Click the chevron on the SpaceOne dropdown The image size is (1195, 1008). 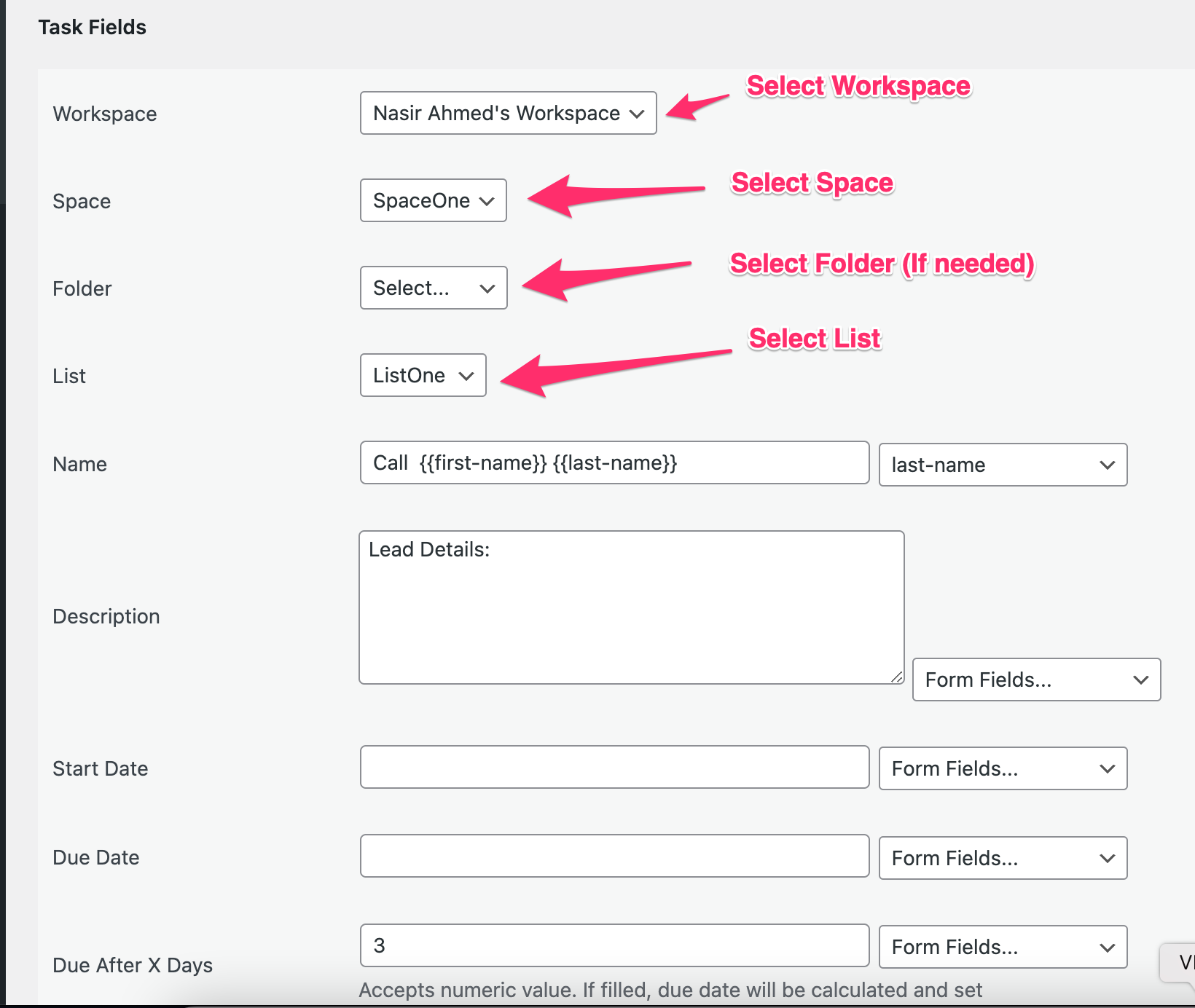click(487, 200)
